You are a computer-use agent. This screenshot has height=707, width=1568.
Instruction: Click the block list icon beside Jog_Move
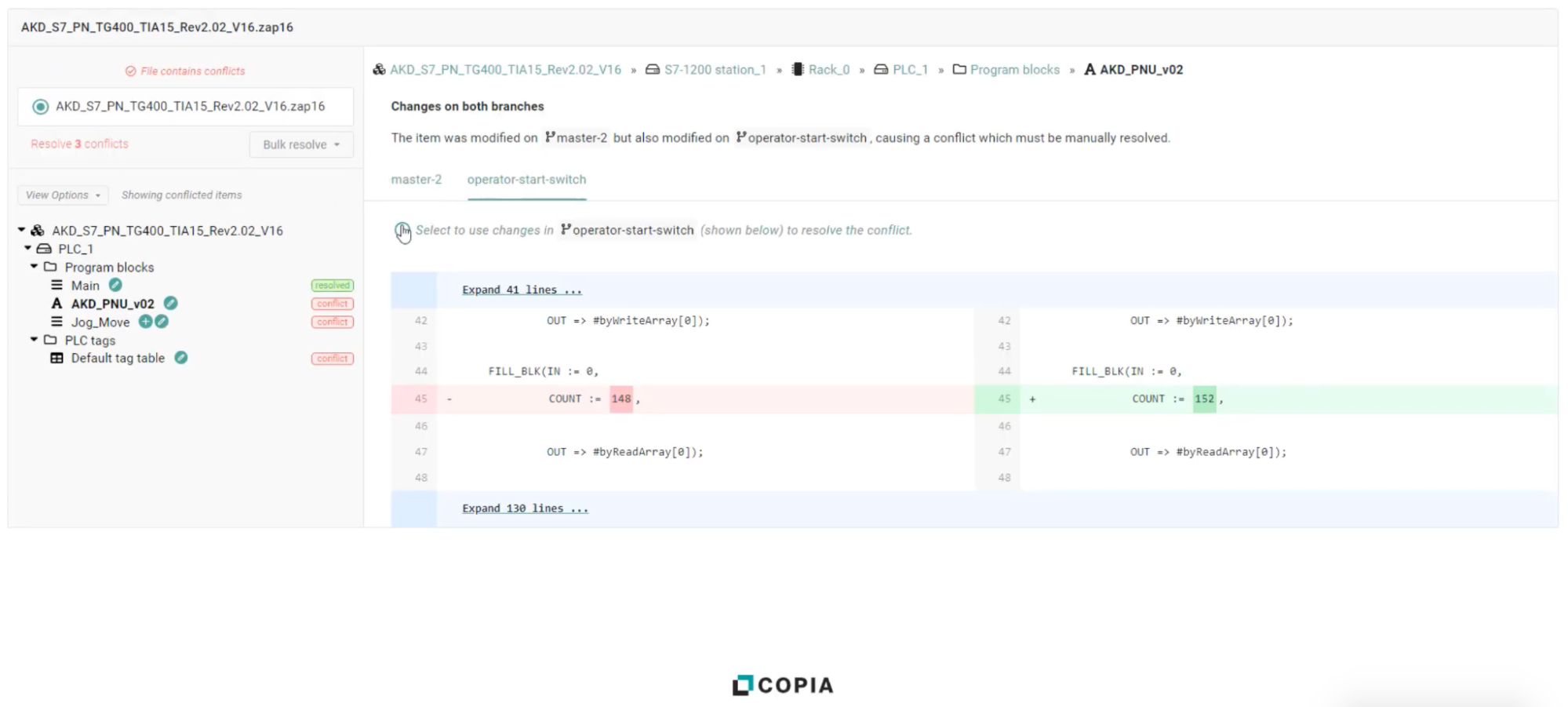[56, 321]
